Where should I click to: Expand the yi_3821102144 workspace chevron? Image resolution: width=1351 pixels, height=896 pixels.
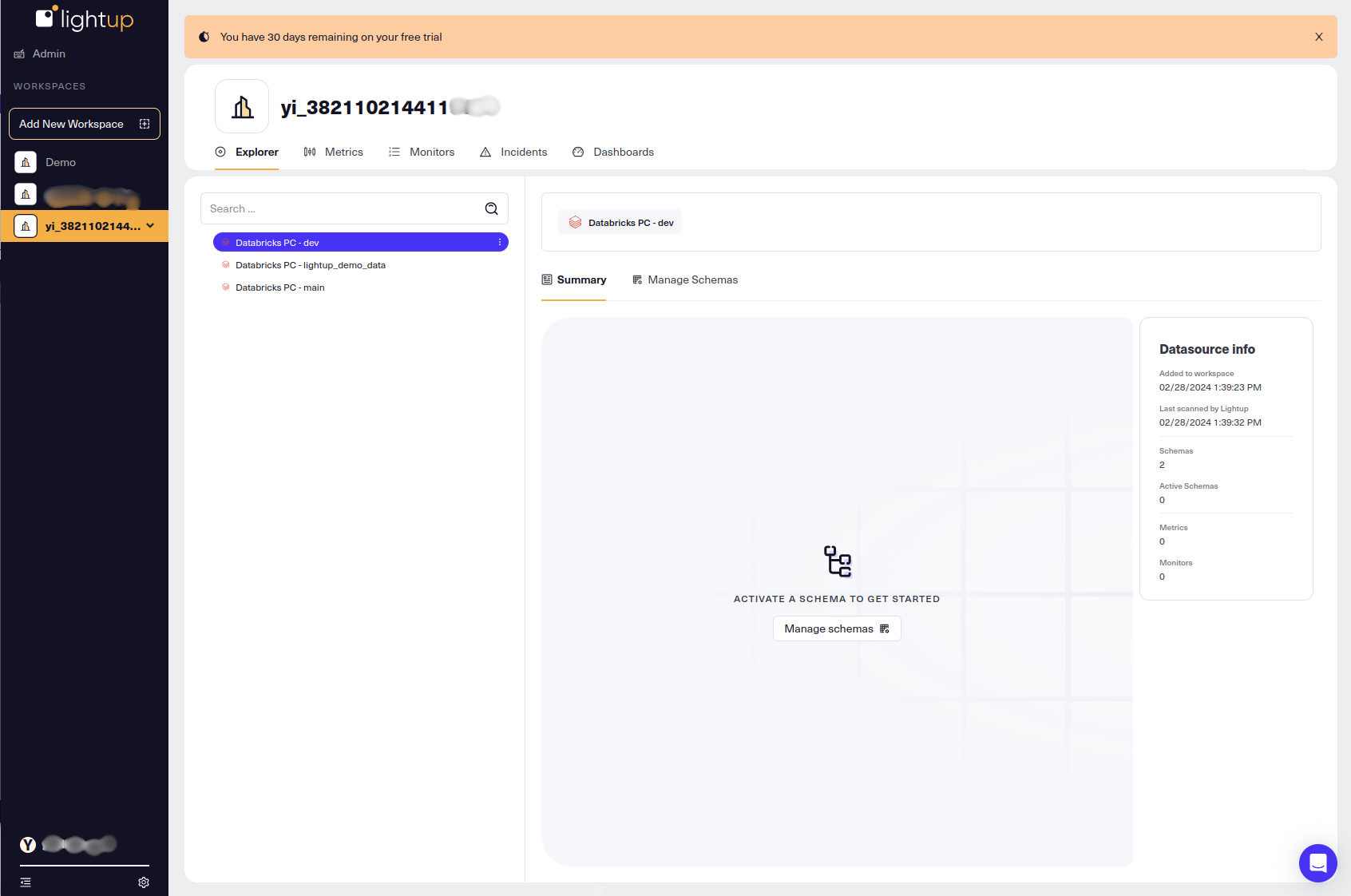pyautogui.click(x=149, y=226)
